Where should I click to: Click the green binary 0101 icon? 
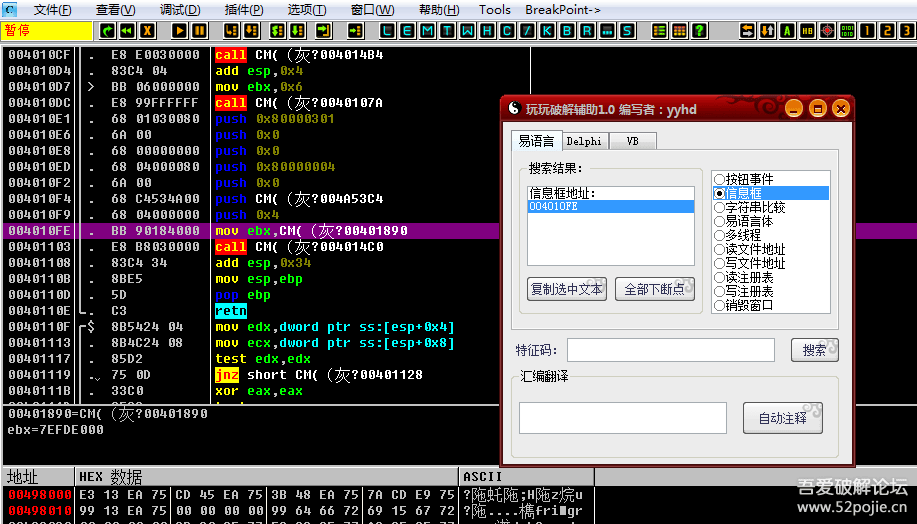coord(847,30)
